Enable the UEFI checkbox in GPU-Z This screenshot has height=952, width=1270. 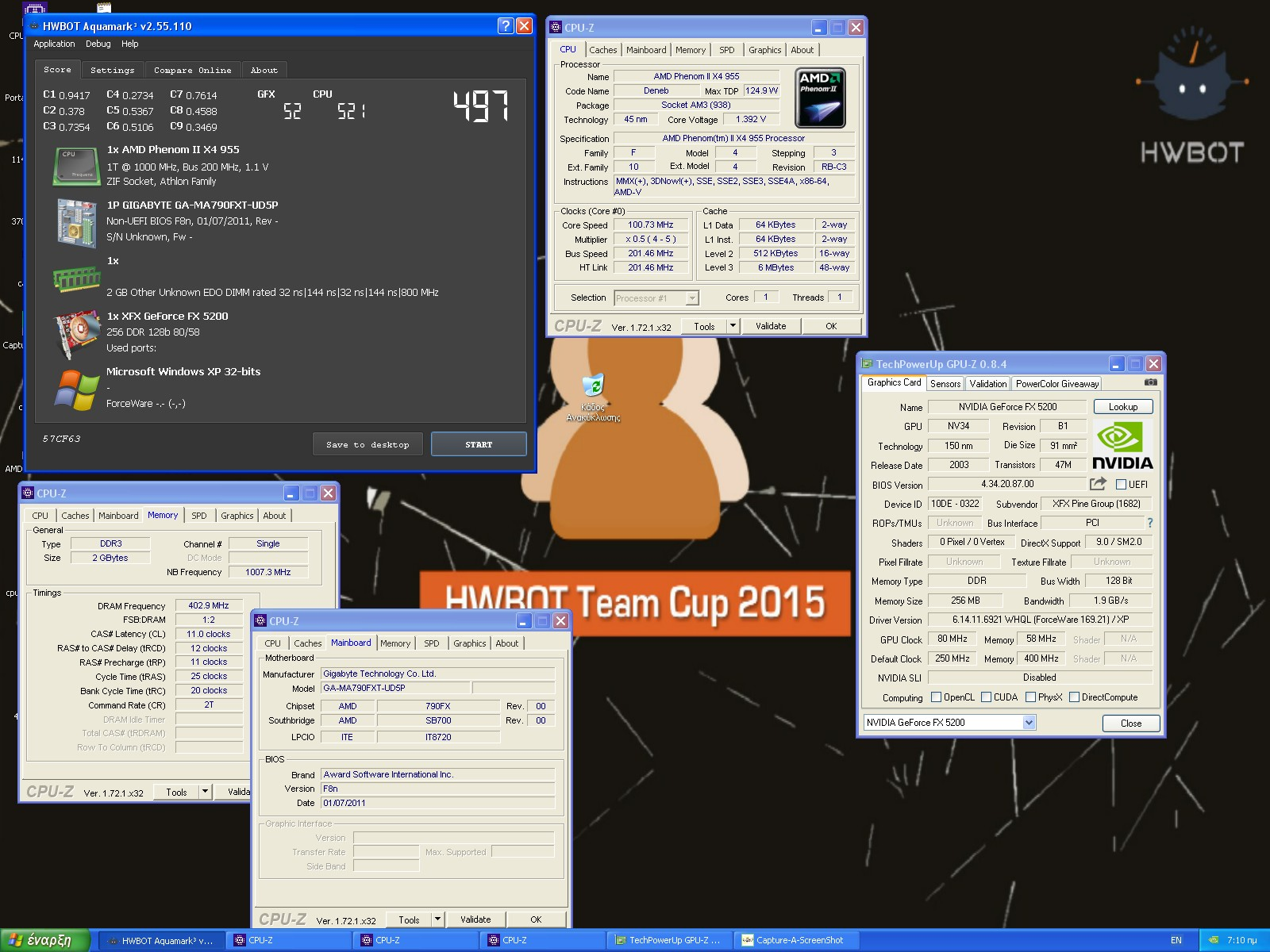coord(1122,484)
